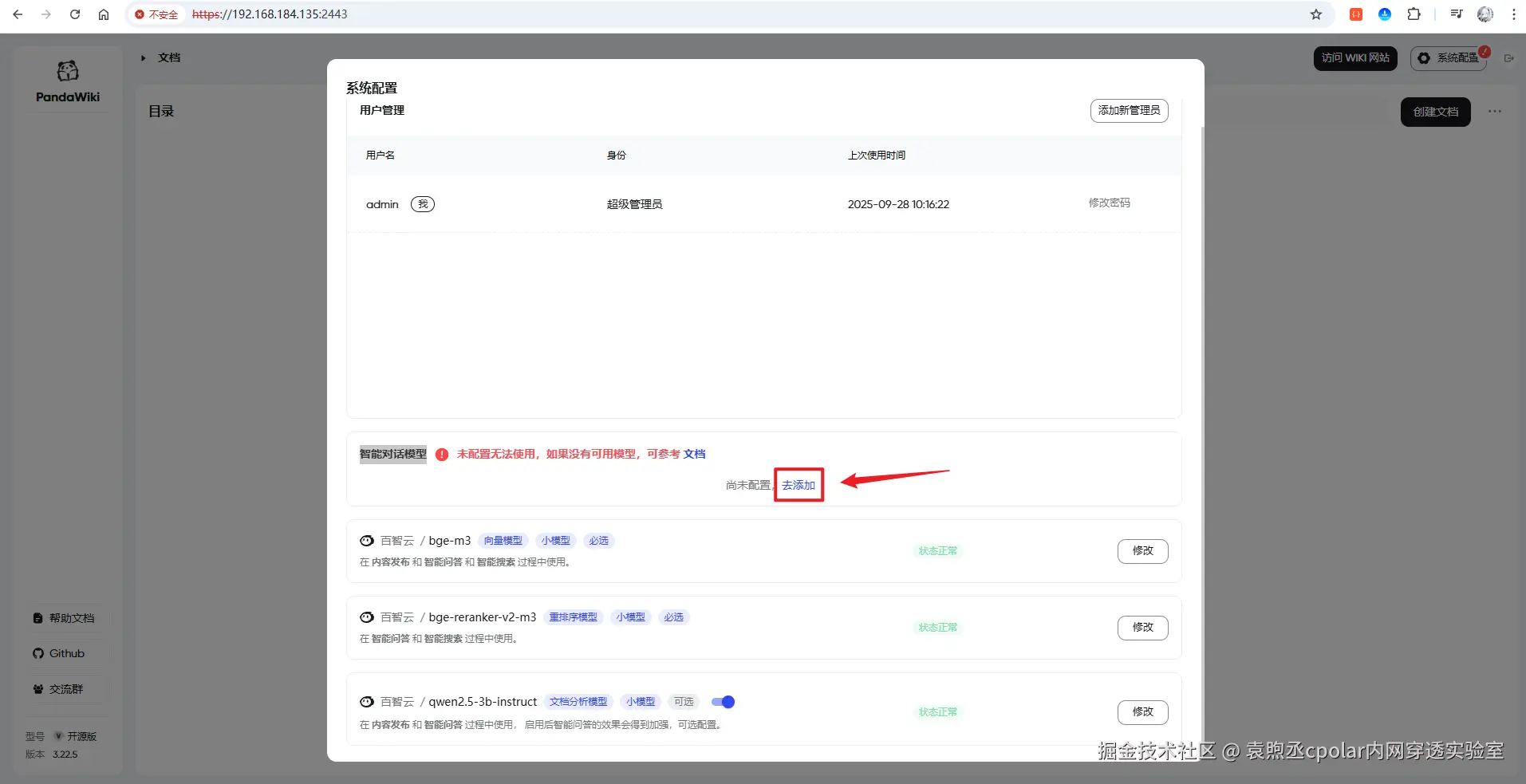Click the document icon next to 帮助文档
This screenshot has width=1526, height=784.
click(x=37, y=618)
